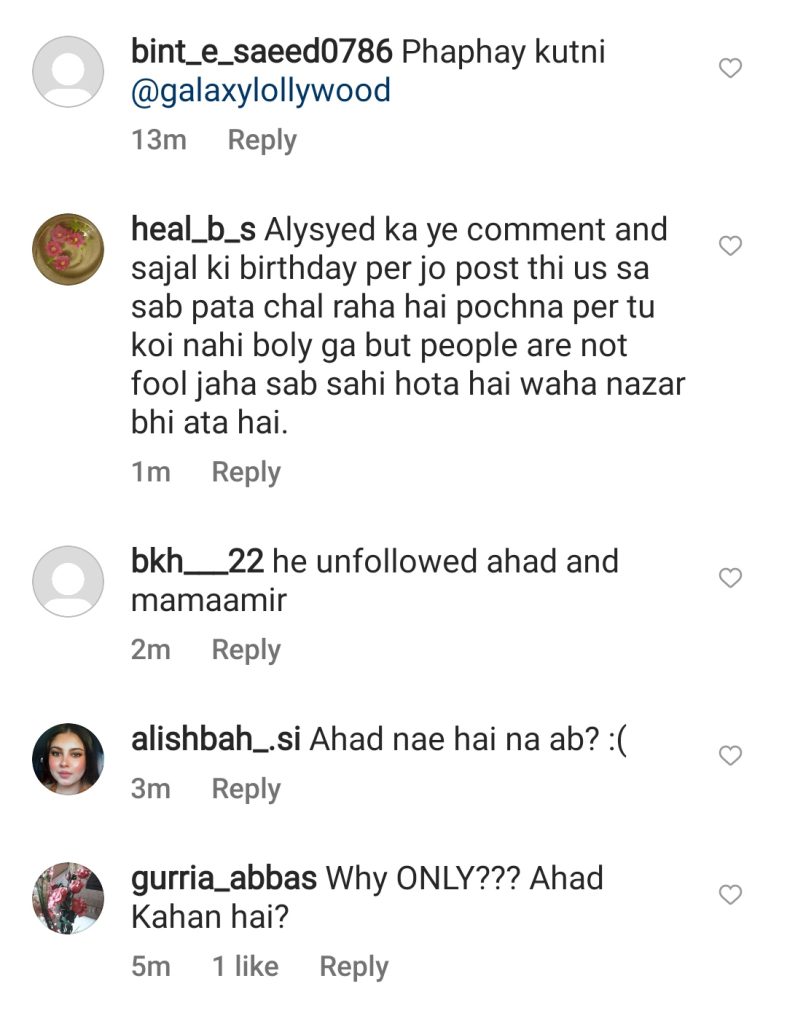Open bint_e_saeed0786's default profile avatar
The image size is (787, 1024).
pyautogui.click(x=68, y=72)
